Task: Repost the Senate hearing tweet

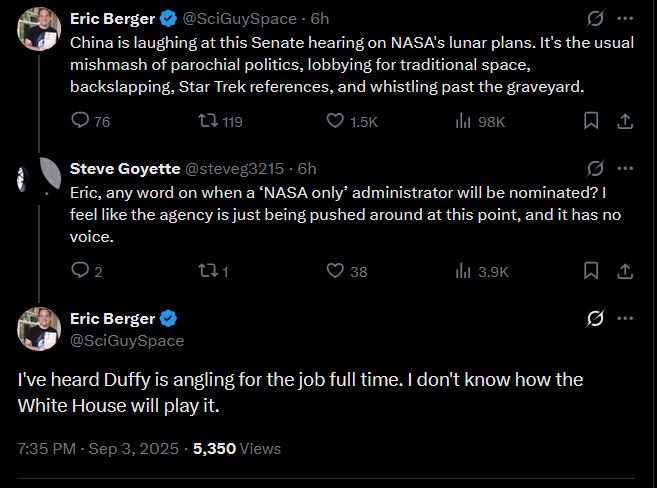Action: click(208, 121)
